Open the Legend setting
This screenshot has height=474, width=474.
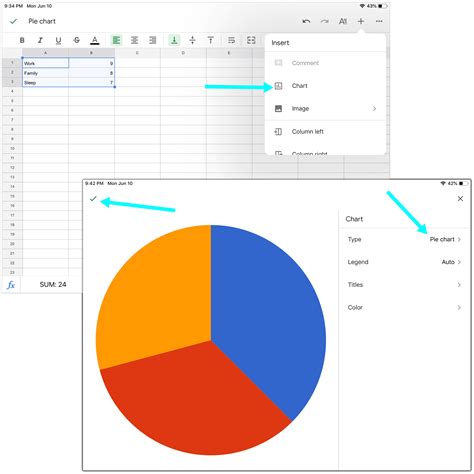click(404, 262)
